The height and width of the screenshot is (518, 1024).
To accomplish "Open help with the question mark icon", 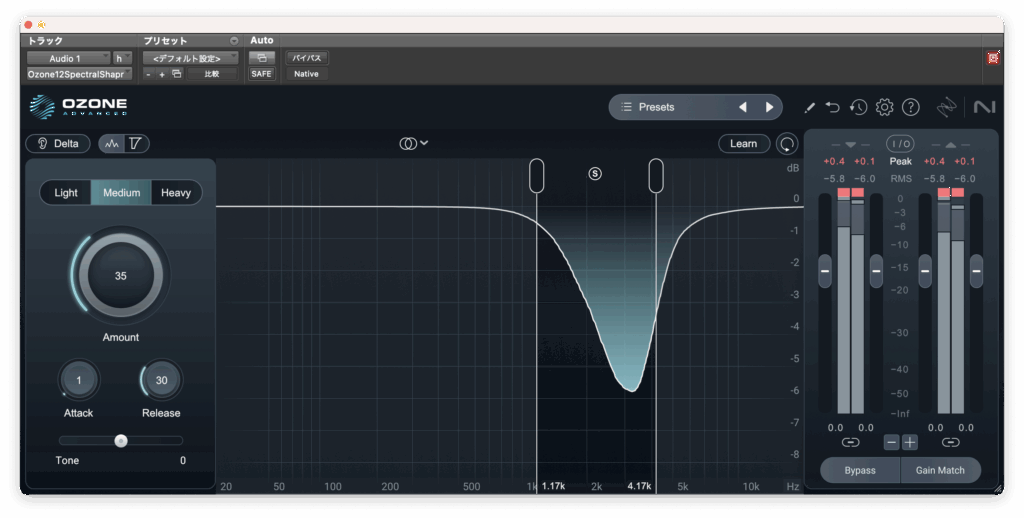I will [910, 107].
